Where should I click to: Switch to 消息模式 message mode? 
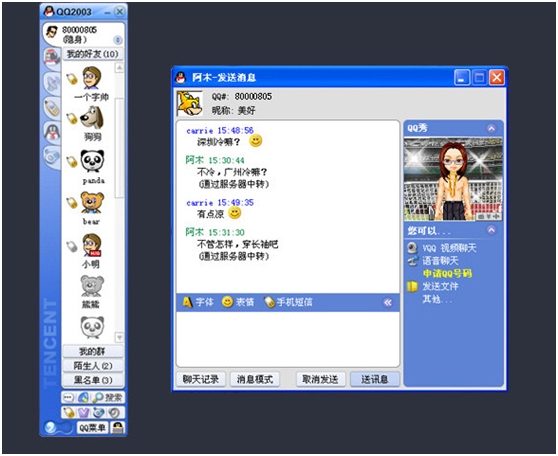pyautogui.click(x=255, y=379)
